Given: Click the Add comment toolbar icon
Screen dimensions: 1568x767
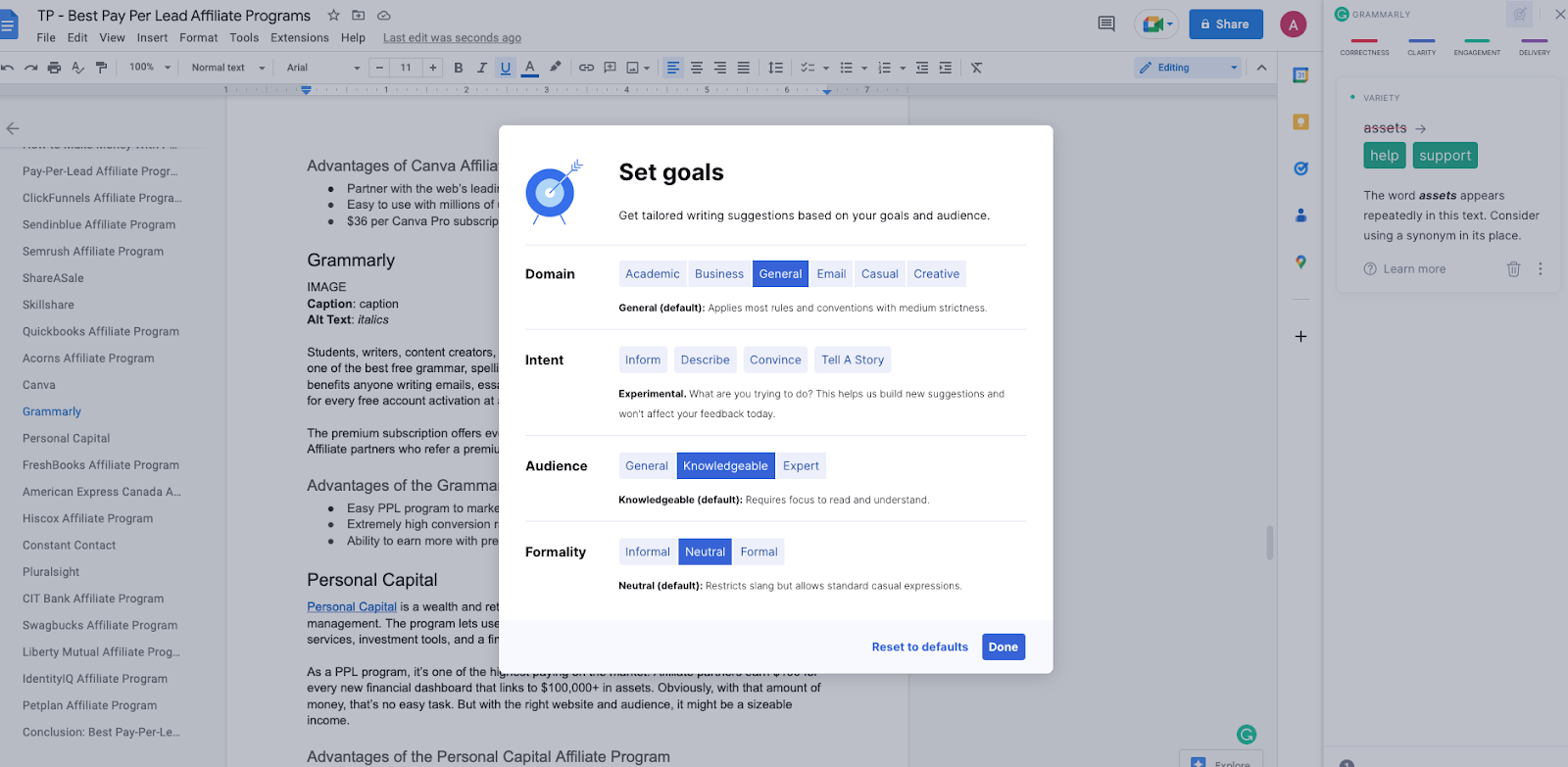Looking at the screenshot, I should pyautogui.click(x=610, y=68).
